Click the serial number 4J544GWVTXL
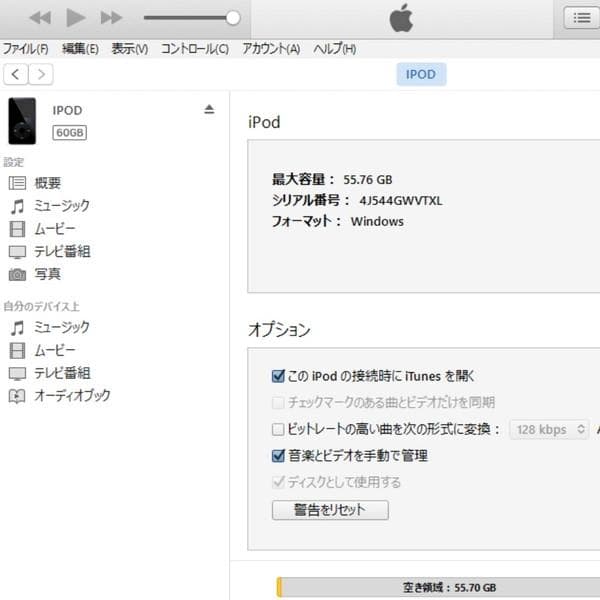This screenshot has height=600, width=600. 401,201
